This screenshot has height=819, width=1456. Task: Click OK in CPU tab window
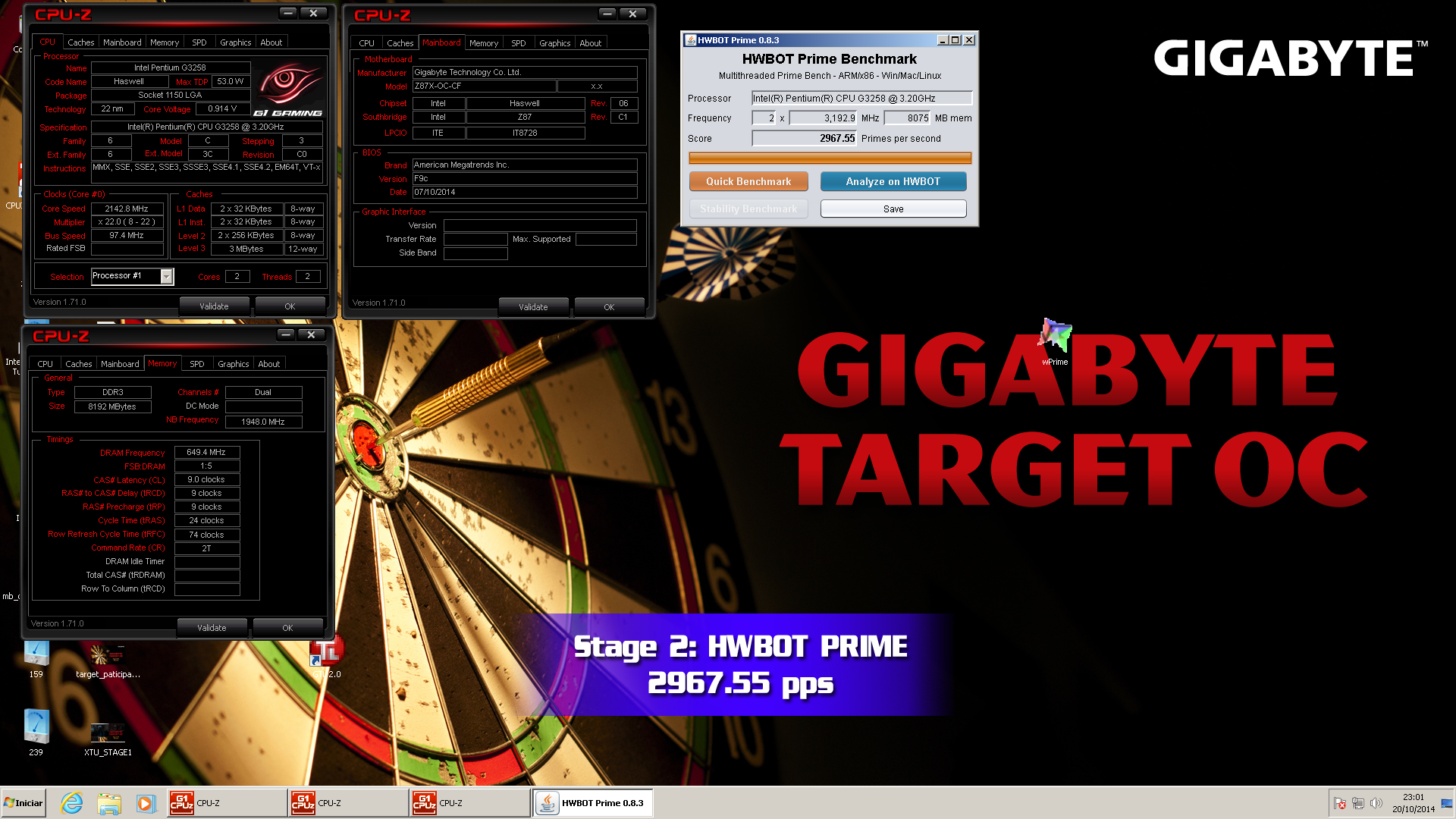click(290, 306)
